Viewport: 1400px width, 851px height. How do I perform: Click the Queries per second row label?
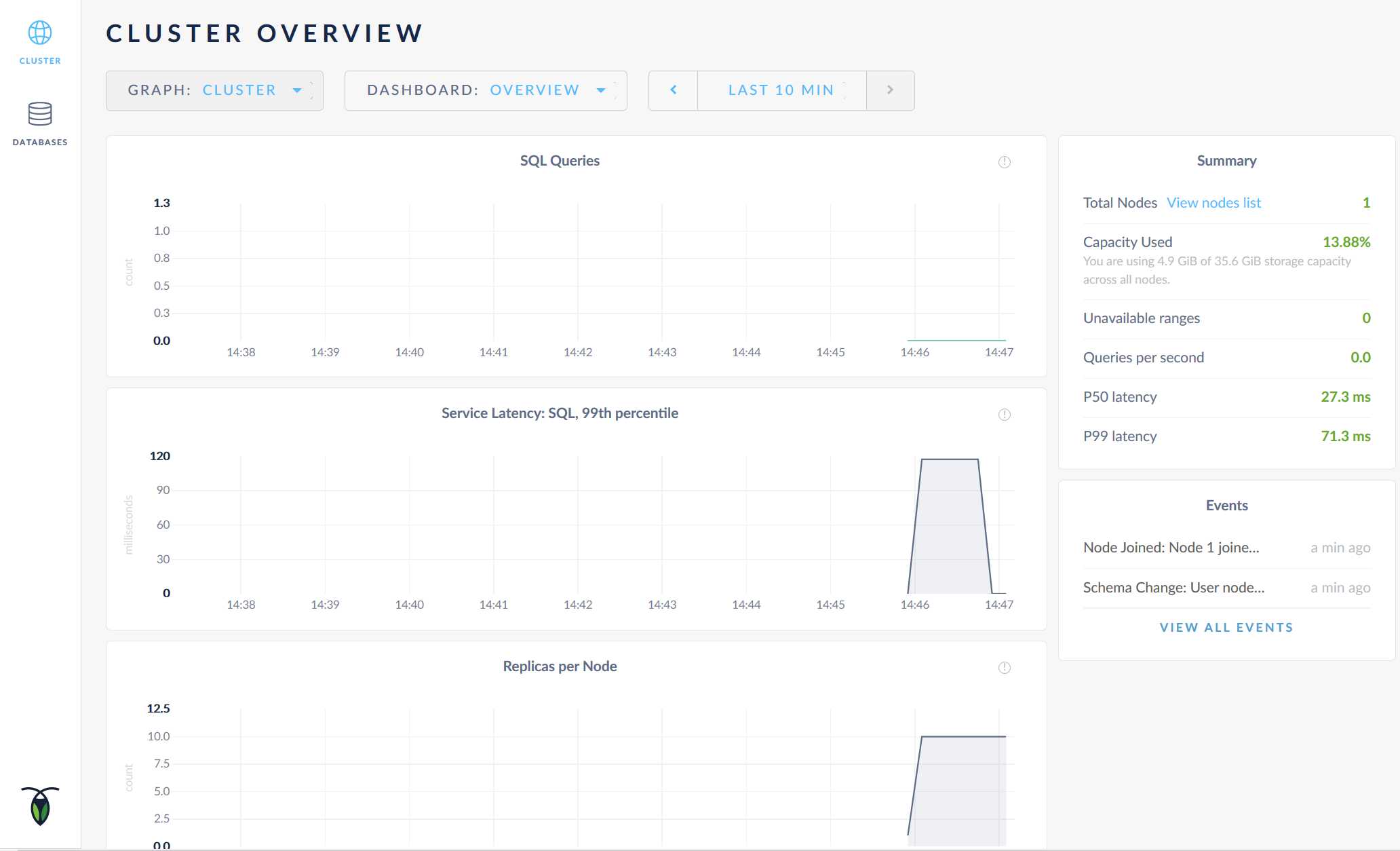1144,357
